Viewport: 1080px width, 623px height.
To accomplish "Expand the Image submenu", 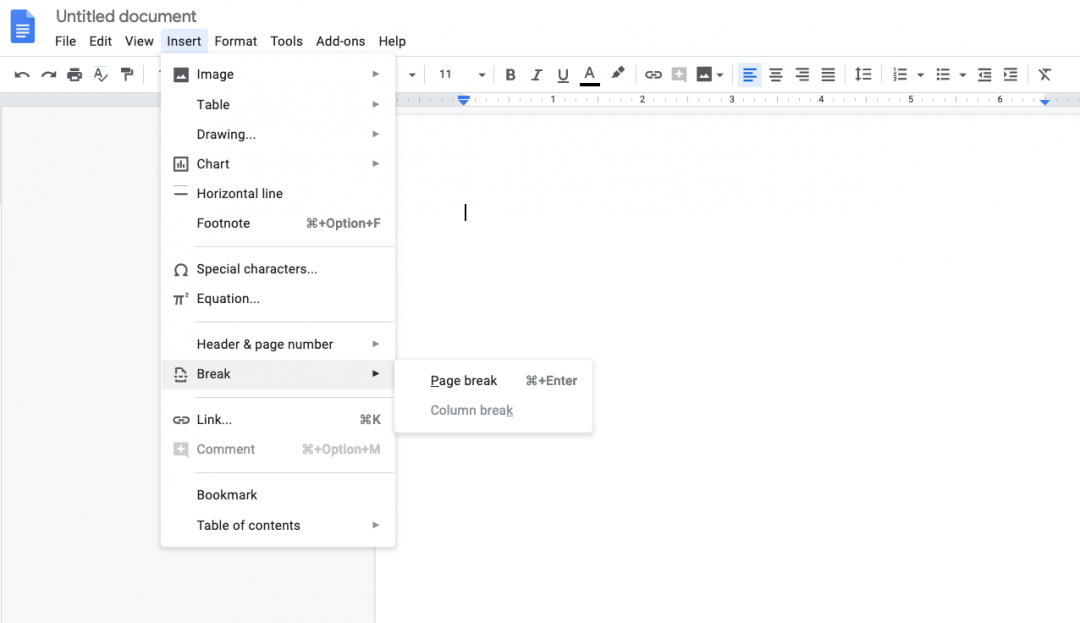I will [x=278, y=74].
